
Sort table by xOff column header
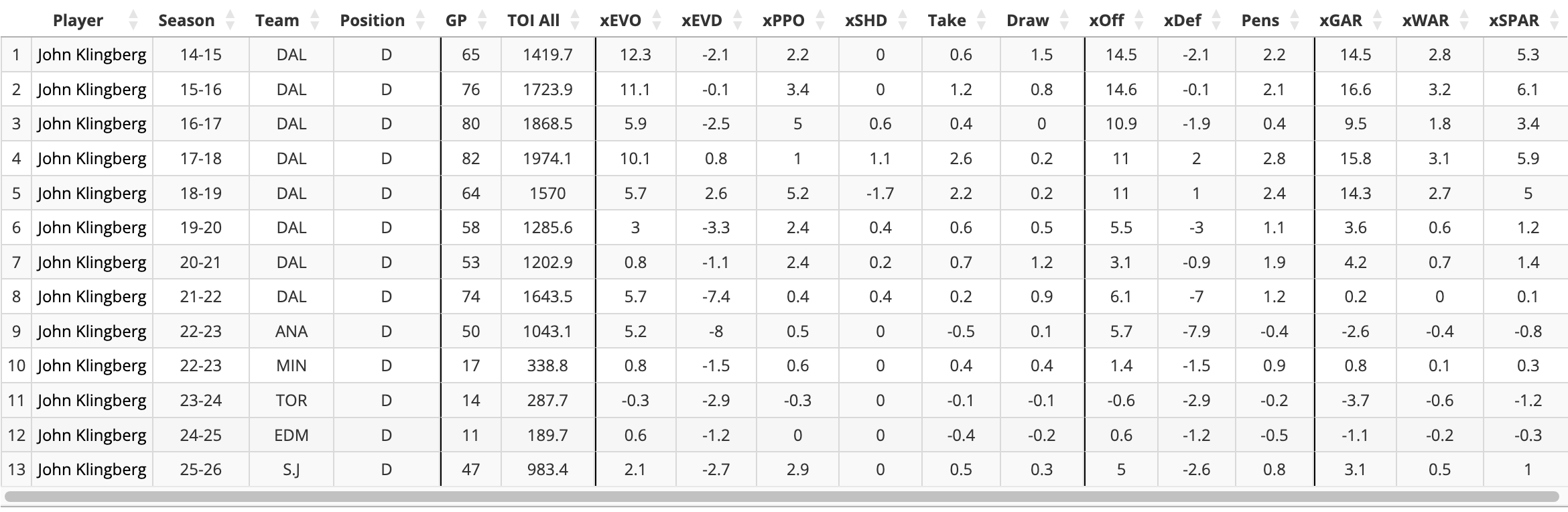coord(1106,20)
